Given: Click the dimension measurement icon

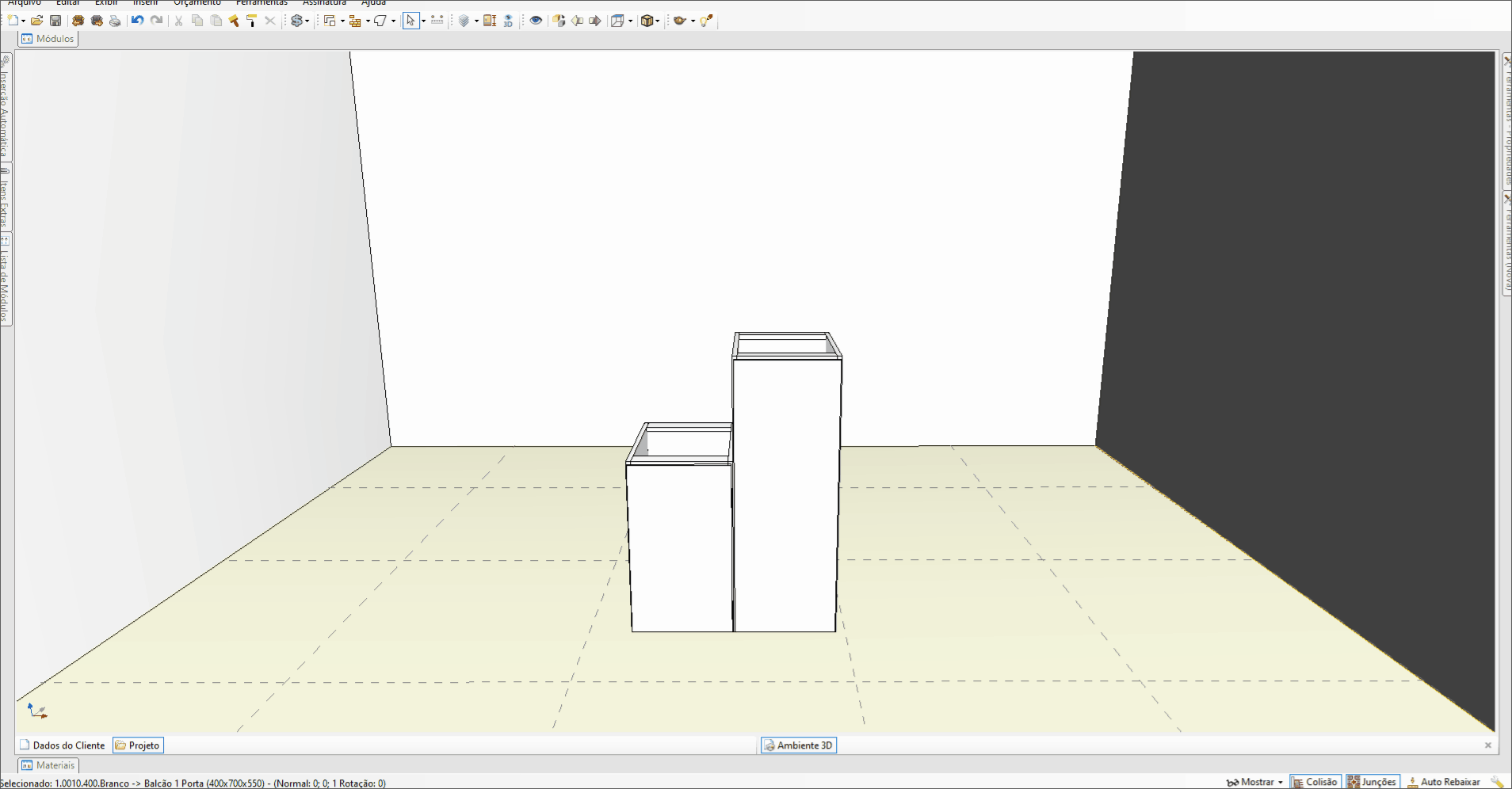Looking at the screenshot, I should 437,21.
